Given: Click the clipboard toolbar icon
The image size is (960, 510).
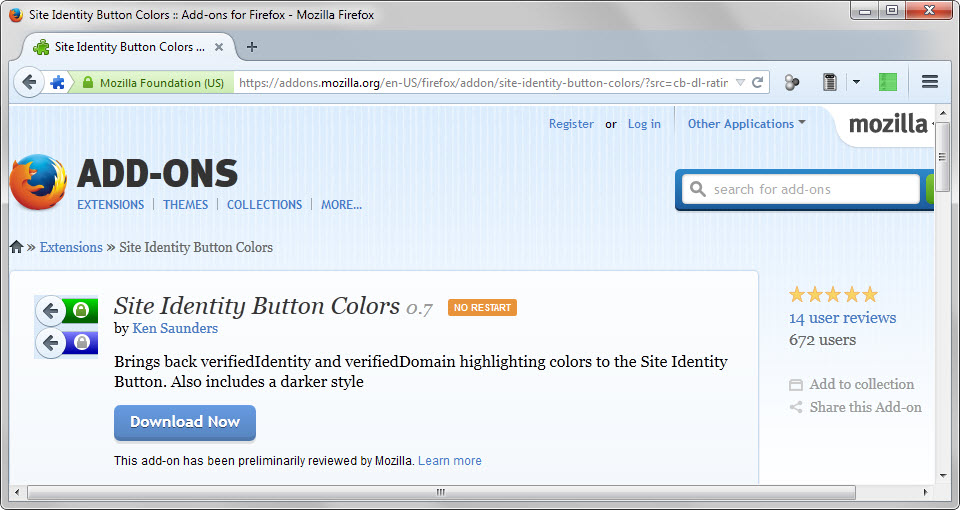Looking at the screenshot, I should click(x=830, y=82).
